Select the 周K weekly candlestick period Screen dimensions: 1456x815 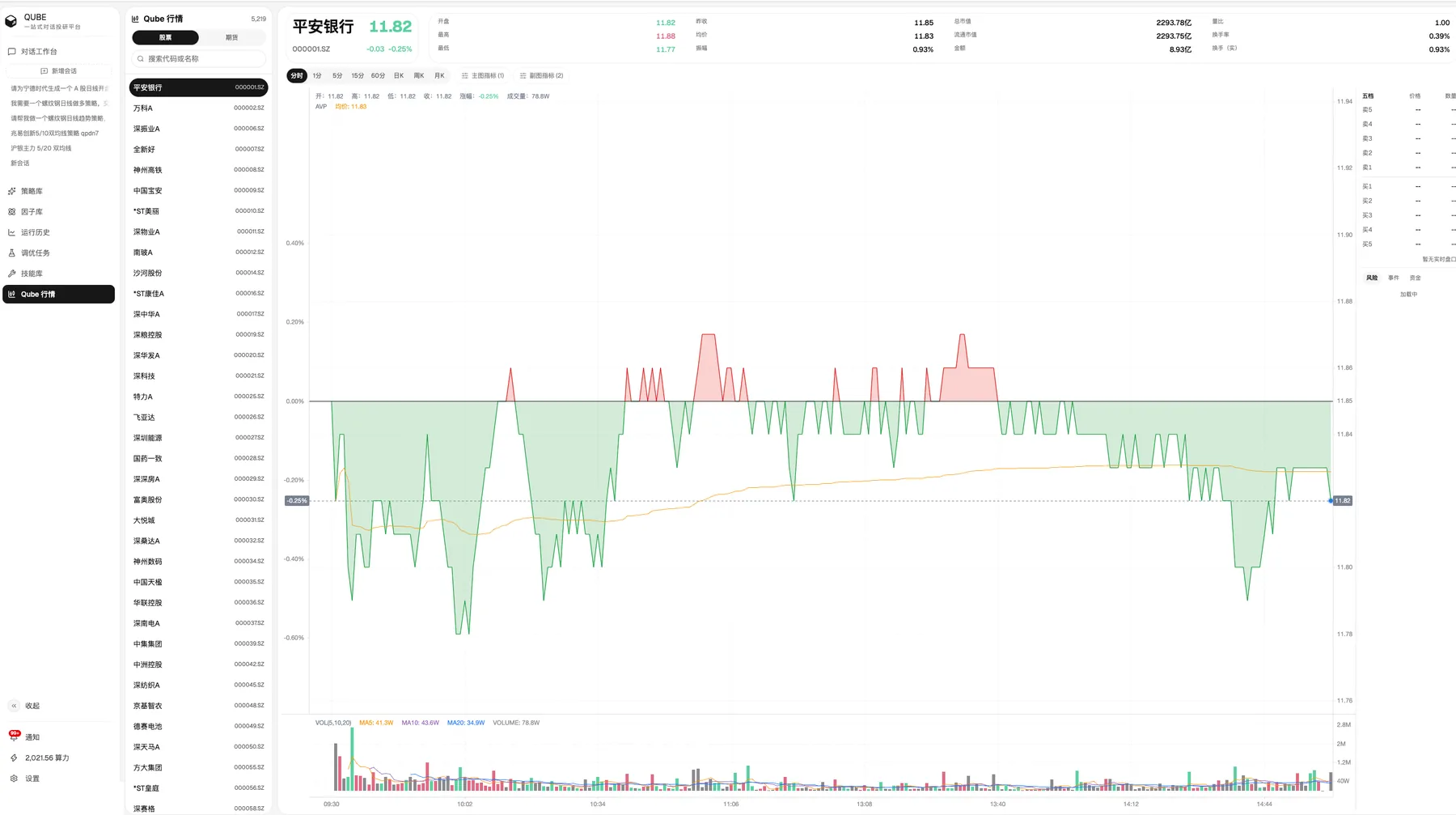(419, 76)
